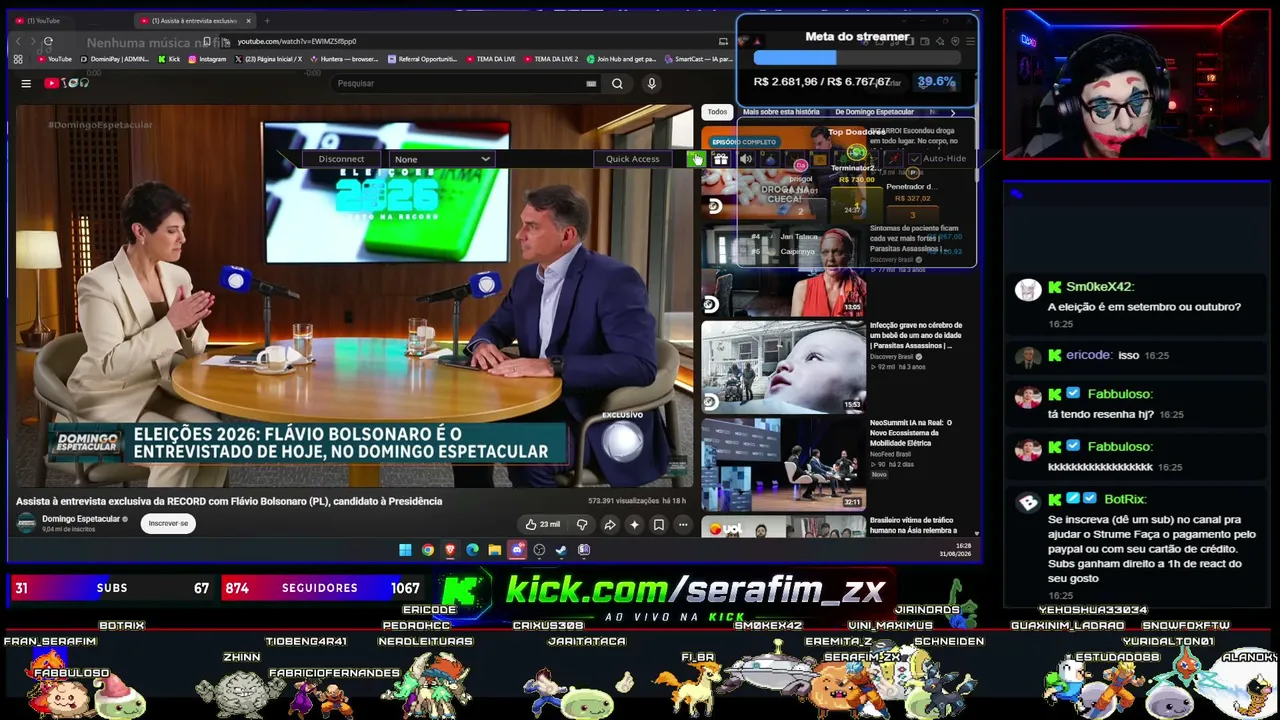Open the TEMA DA LIVE 2 bookmark
The image size is (1280, 720).
point(551,59)
